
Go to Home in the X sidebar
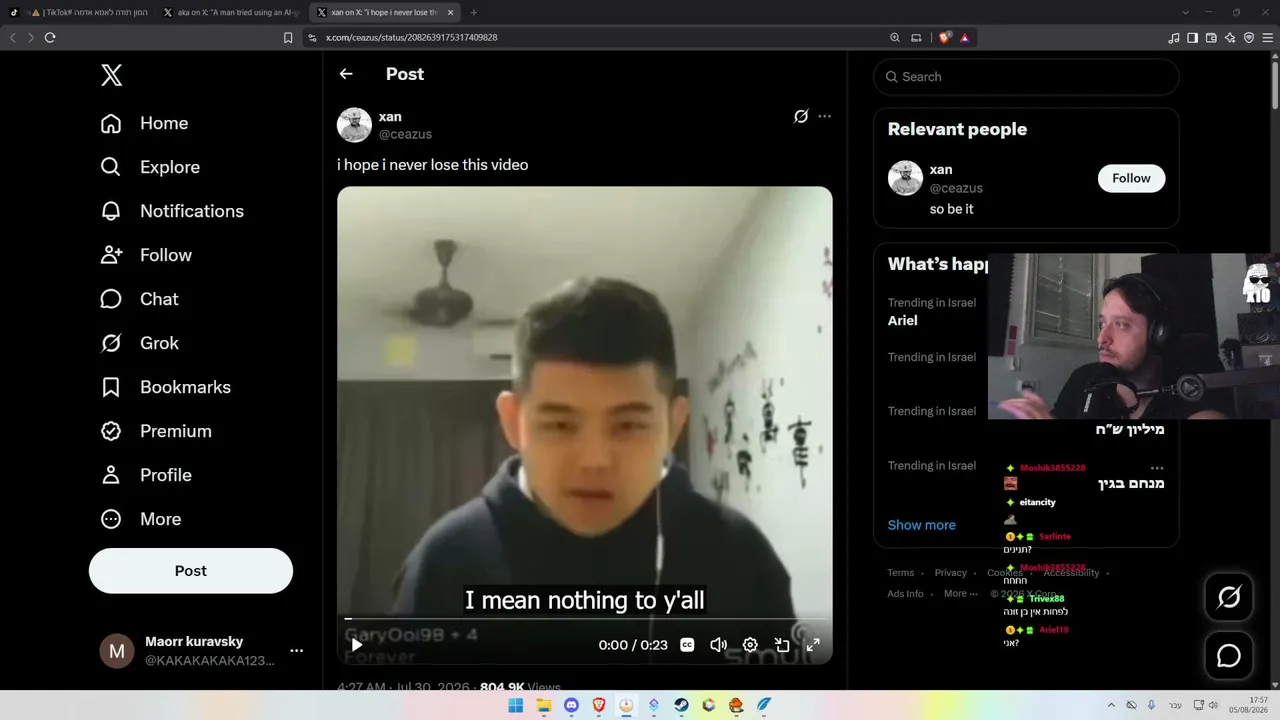coord(144,123)
